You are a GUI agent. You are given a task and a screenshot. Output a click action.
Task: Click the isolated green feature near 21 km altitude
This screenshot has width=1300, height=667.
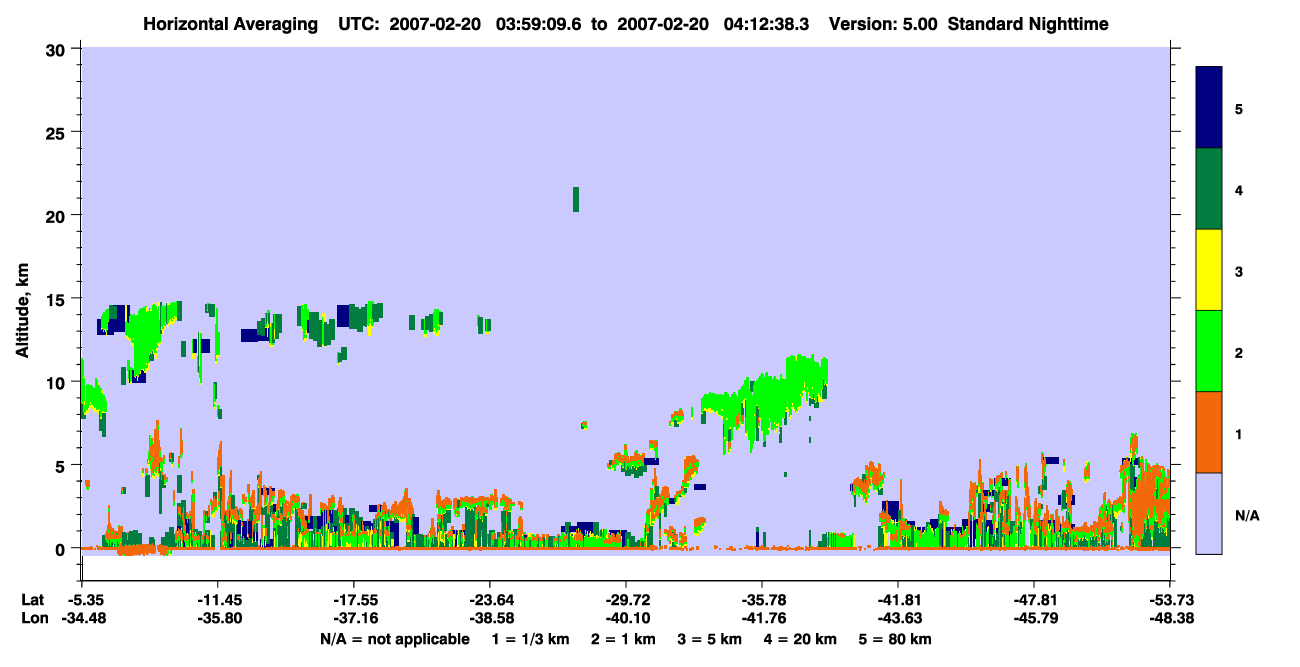576,199
